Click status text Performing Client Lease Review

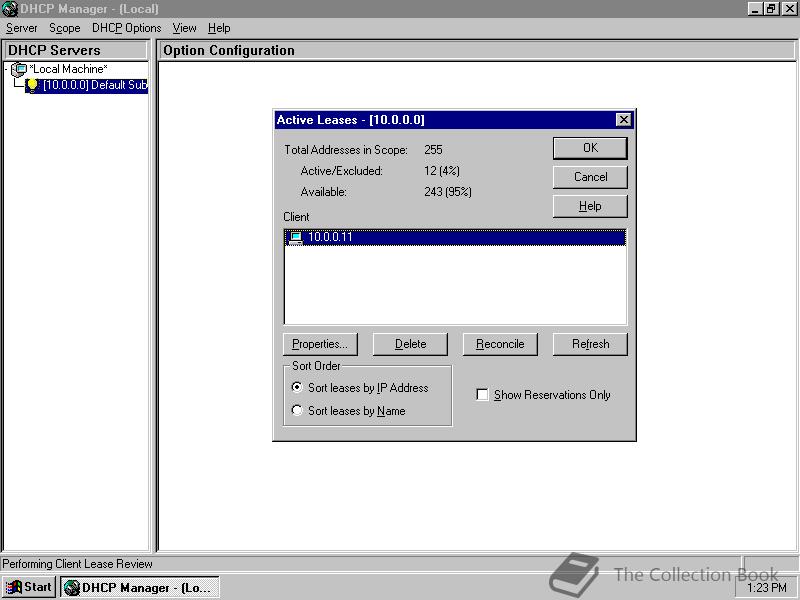pyautogui.click(x=78, y=564)
